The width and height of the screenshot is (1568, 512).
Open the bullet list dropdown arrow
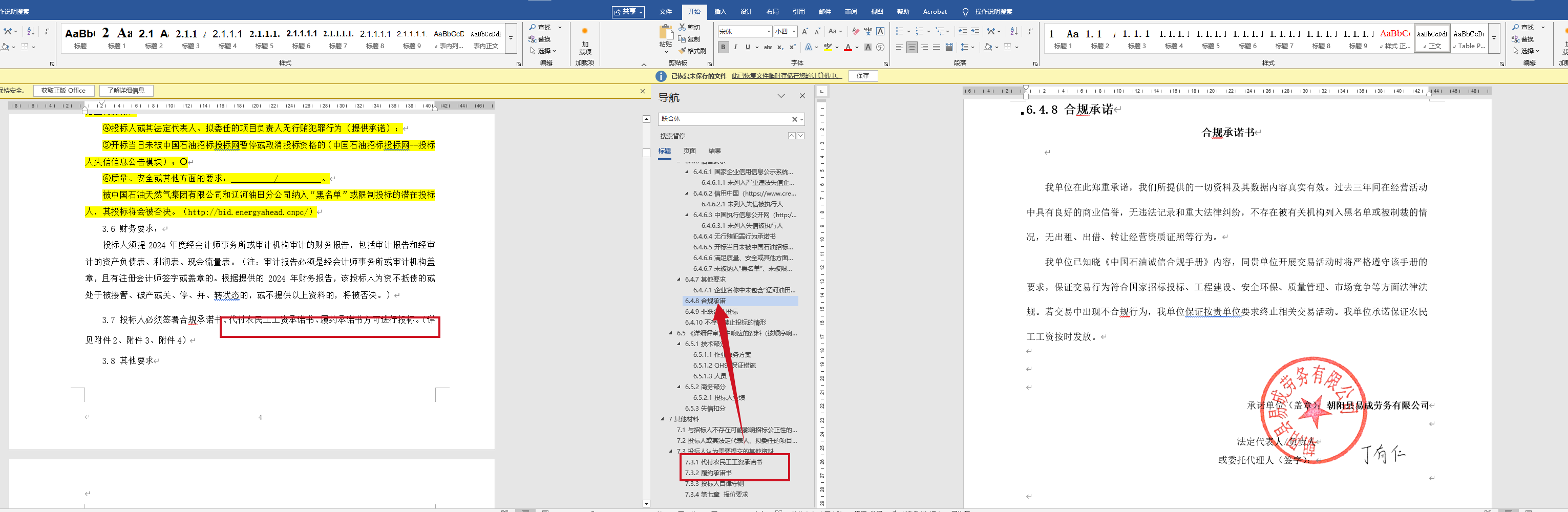tap(909, 31)
